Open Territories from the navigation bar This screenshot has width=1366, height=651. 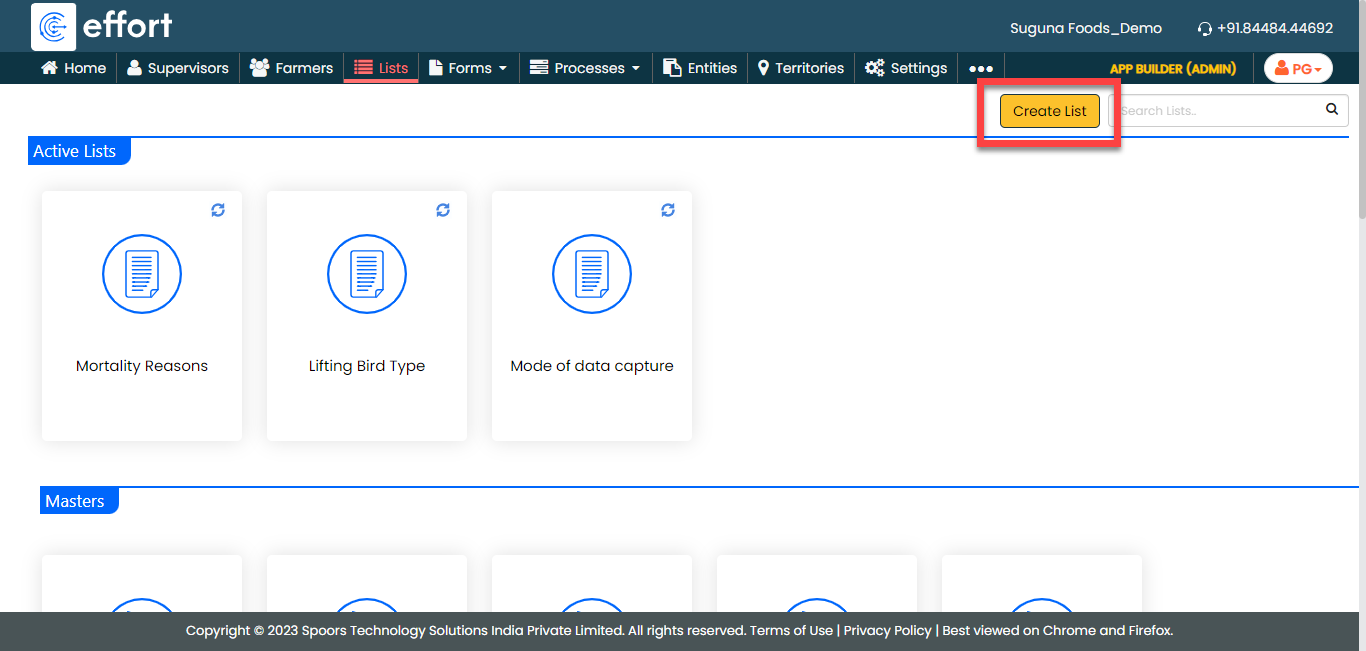tap(800, 68)
